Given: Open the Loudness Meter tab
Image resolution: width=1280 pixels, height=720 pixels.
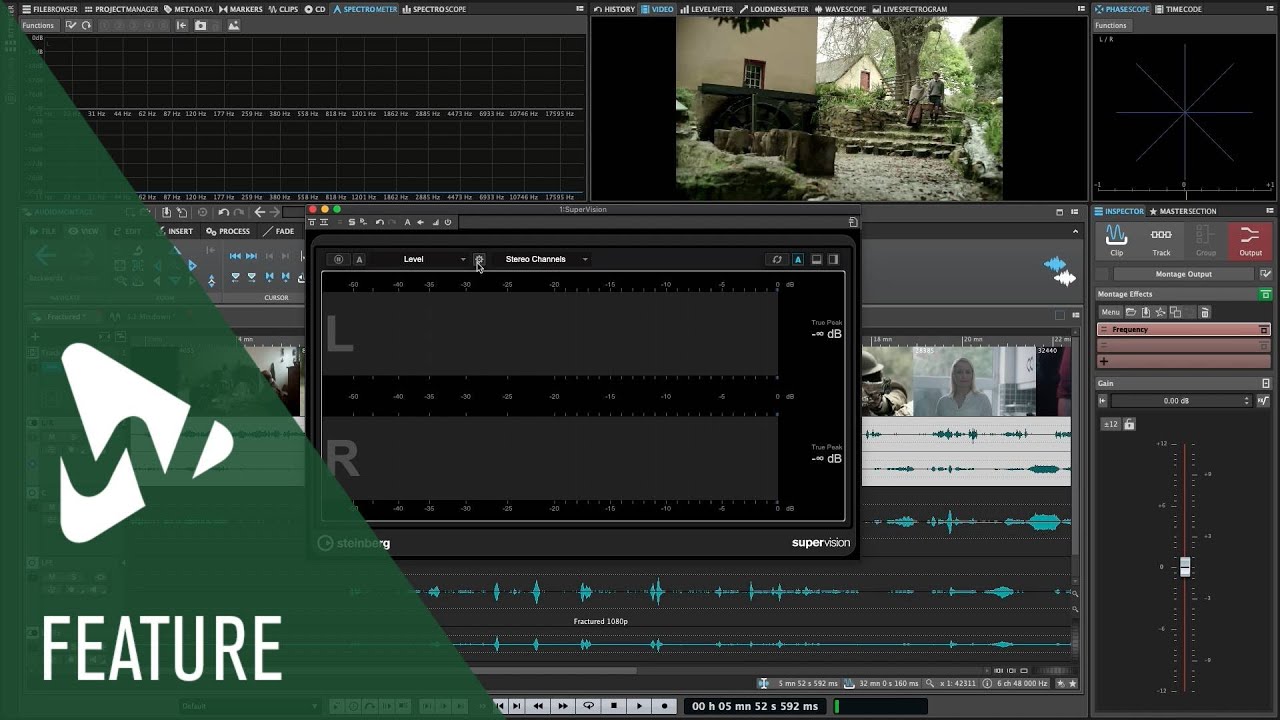Looking at the screenshot, I should click(x=773, y=9).
